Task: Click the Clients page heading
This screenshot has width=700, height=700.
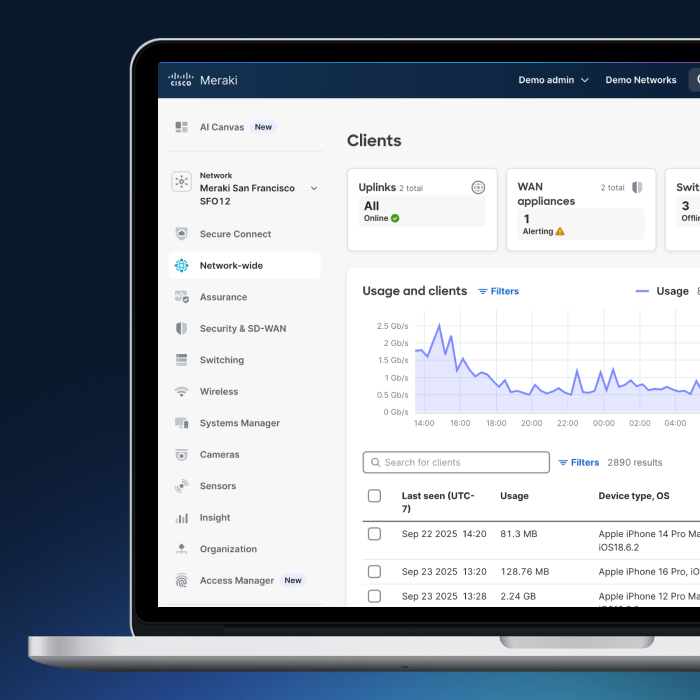Action: click(374, 141)
